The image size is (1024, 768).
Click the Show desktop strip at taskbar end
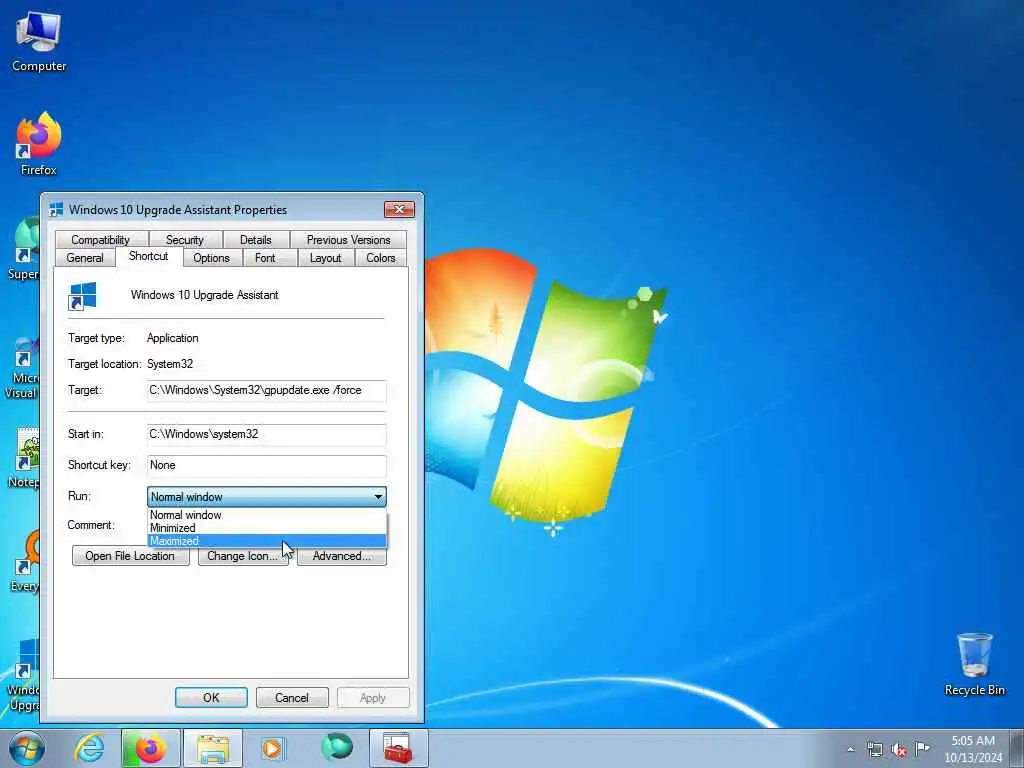click(1017, 748)
